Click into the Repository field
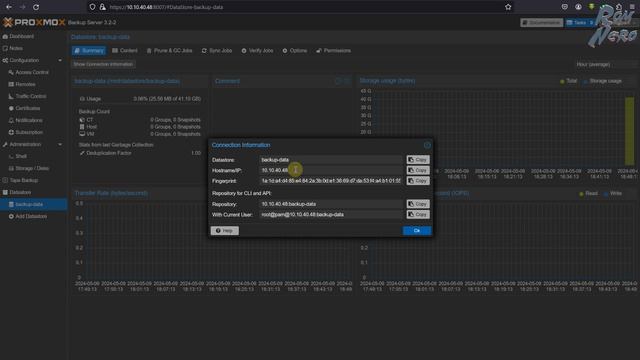 331,204
